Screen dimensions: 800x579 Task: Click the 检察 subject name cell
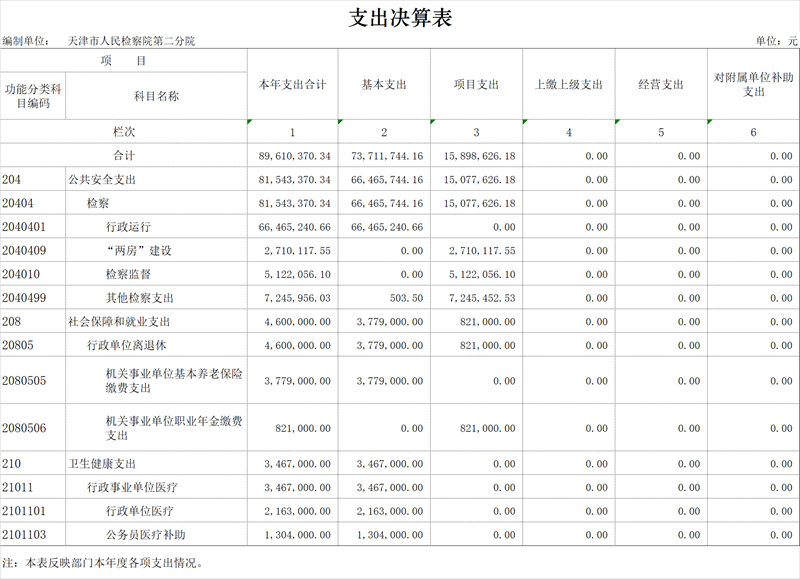pos(157,203)
